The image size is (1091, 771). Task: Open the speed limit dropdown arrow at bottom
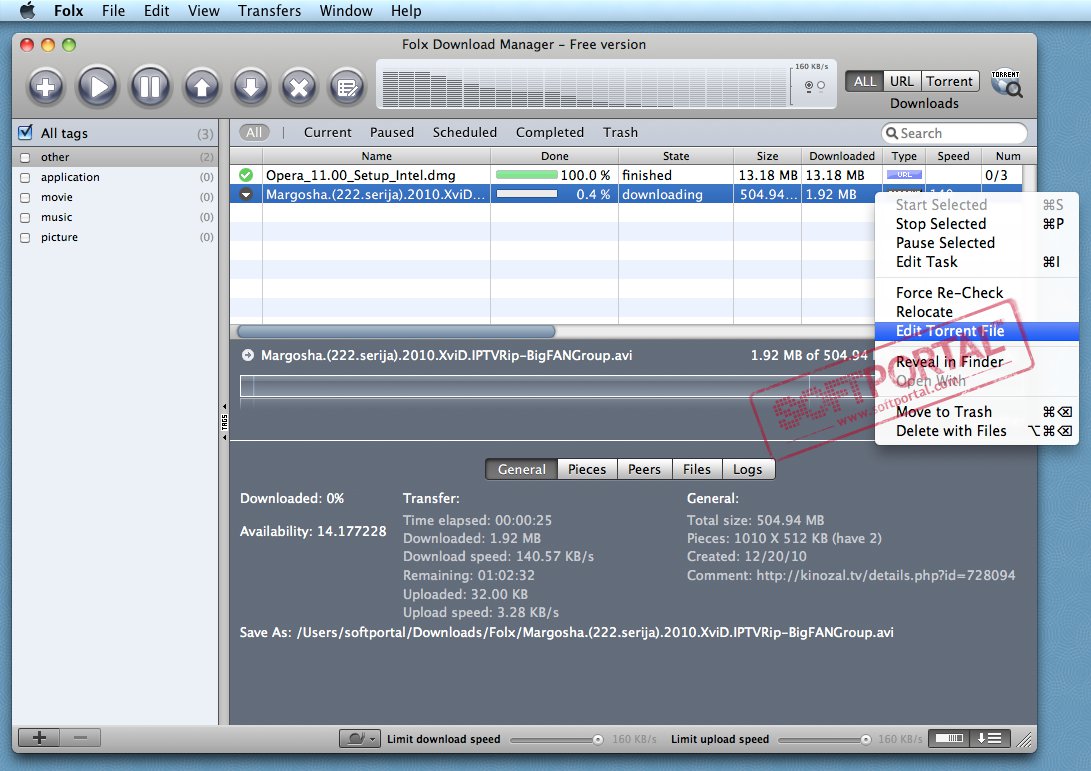click(x=374, y=738)
